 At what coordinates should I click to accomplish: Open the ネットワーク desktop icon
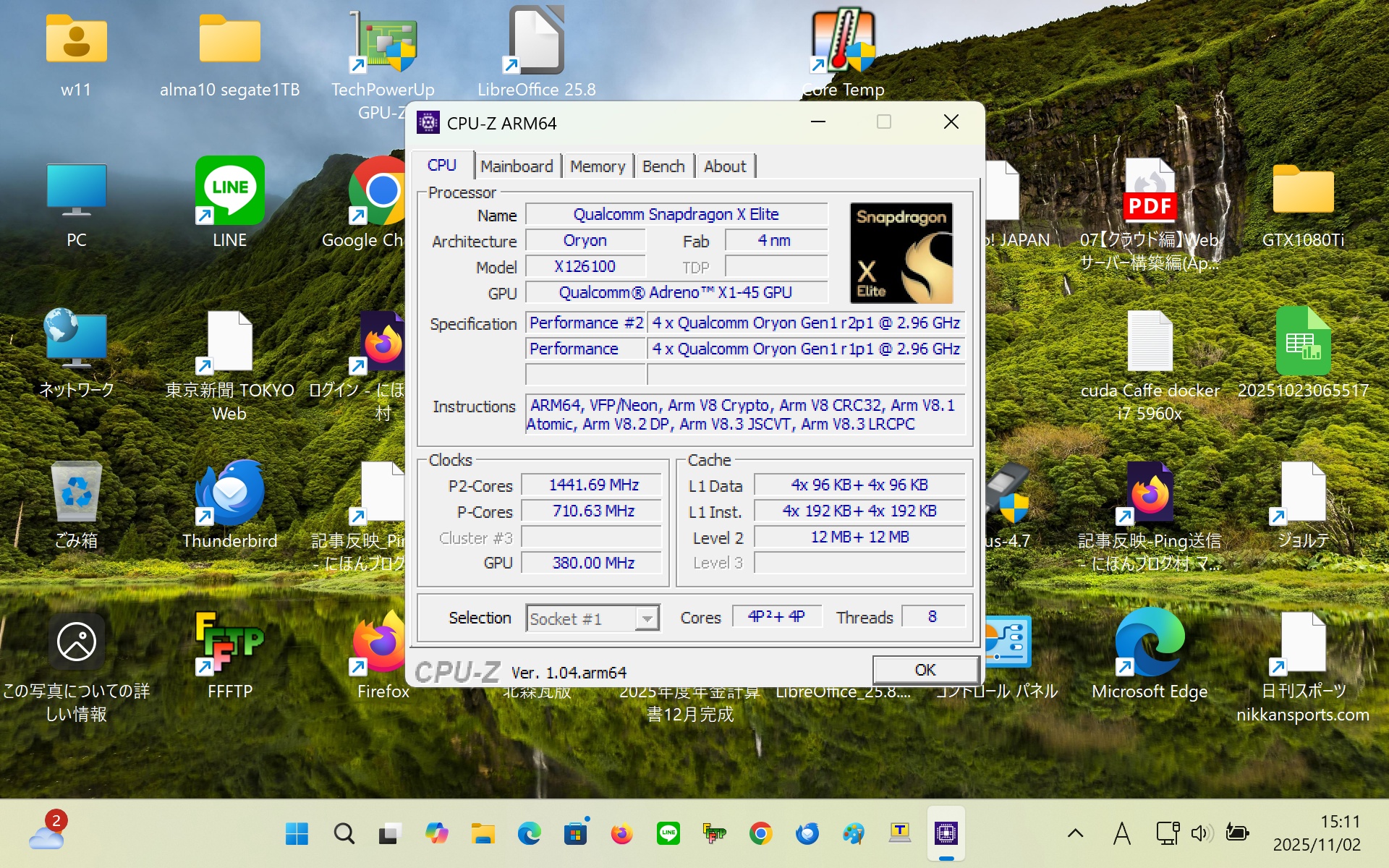coord(76,354)
